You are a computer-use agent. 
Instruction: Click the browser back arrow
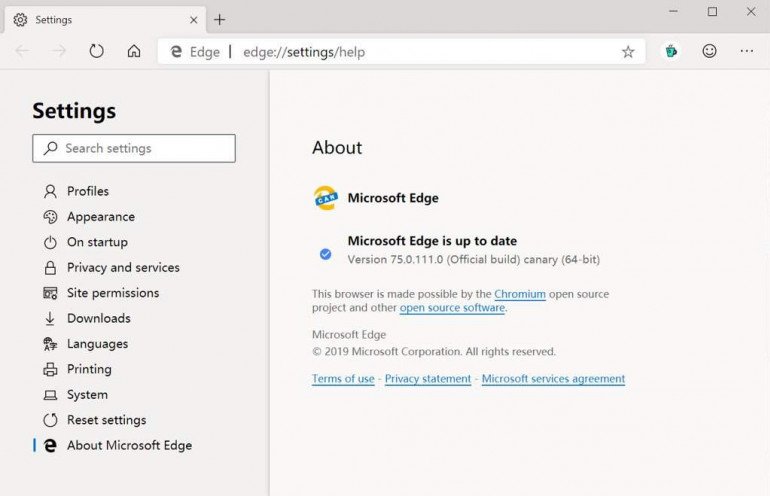(x=22, y=51)
